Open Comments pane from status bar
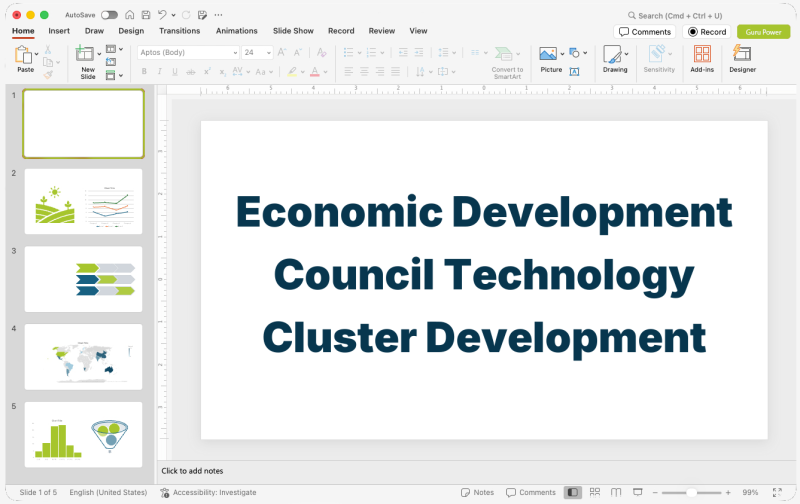 pyautogui.click(x=531, y=492)
